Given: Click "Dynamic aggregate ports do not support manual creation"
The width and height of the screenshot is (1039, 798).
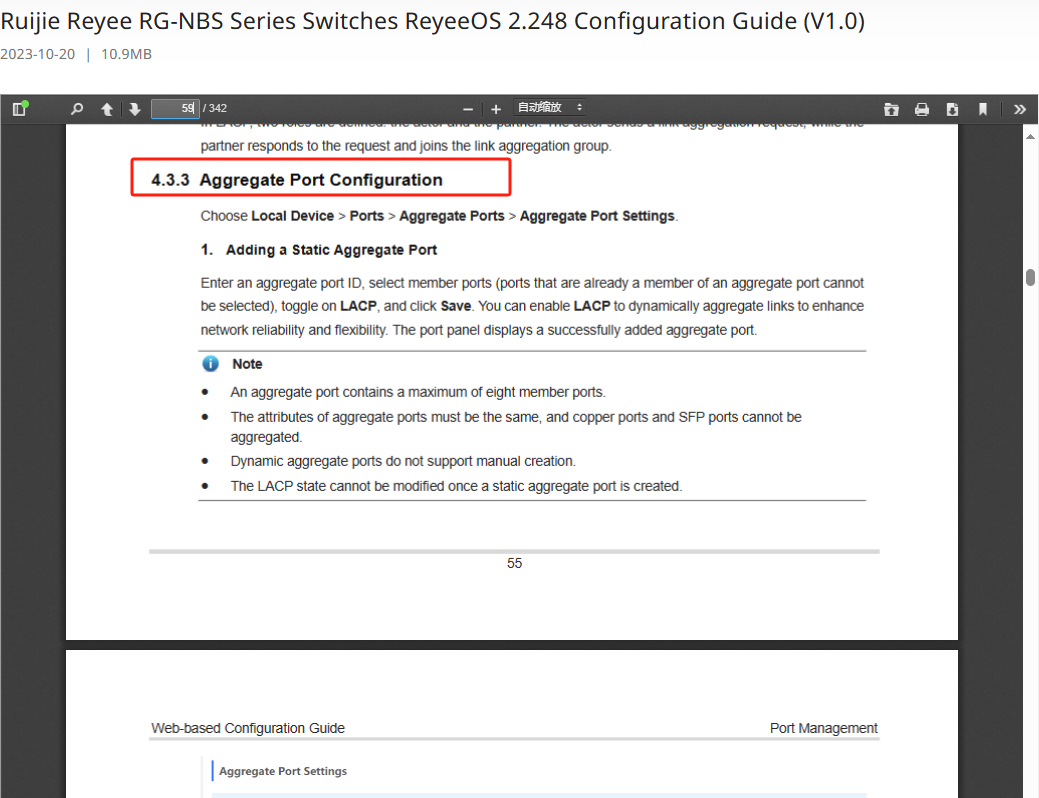Looking at the screenshot, I should click(x=403, y=461).
